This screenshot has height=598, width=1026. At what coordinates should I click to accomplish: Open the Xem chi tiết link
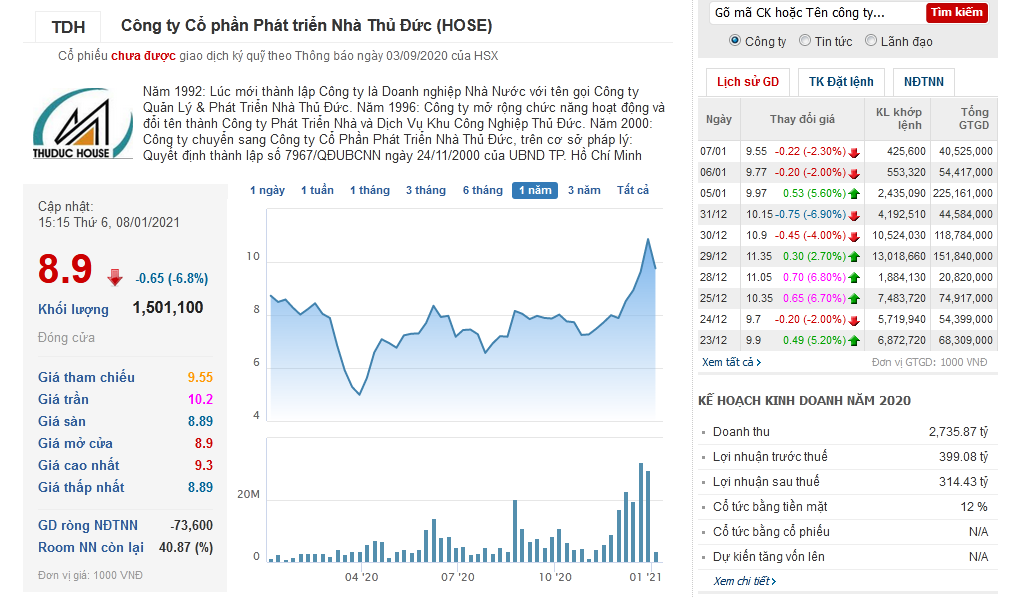pyautogui.click(x=745, y=581)
